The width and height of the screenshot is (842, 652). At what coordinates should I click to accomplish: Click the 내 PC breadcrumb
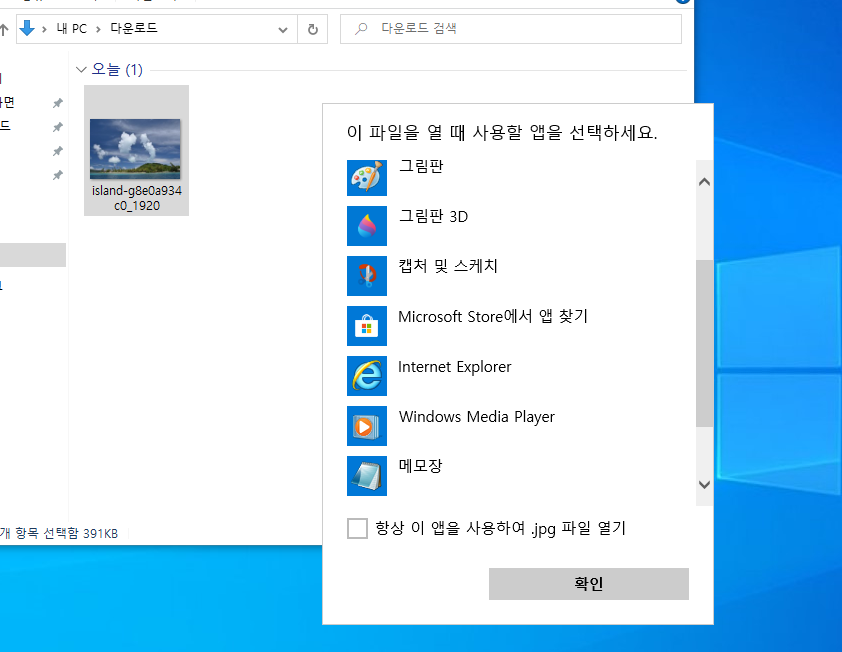click(71, 28)
